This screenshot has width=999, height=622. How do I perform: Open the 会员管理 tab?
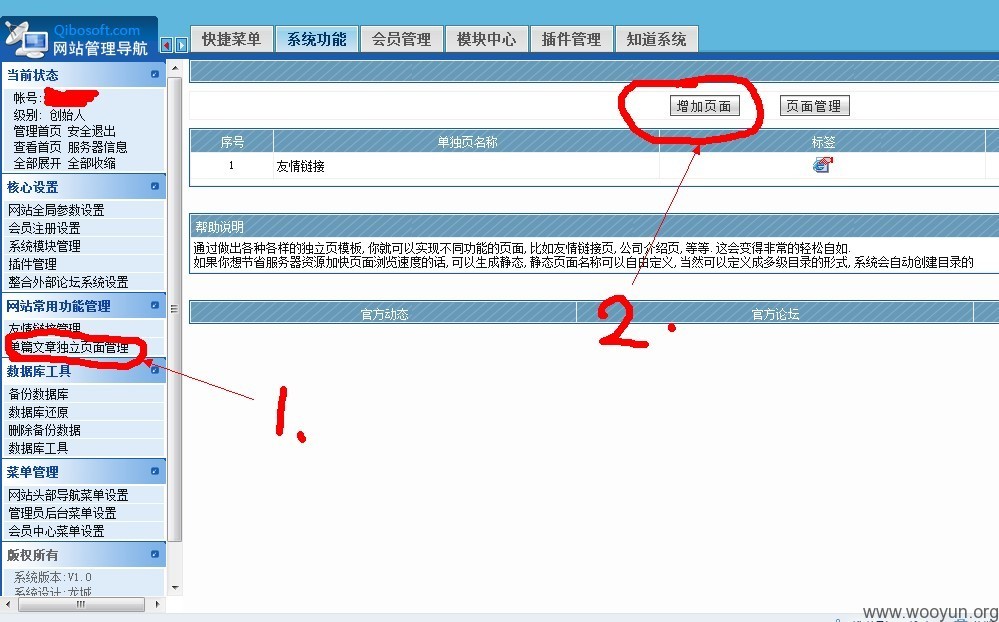pyautogui.click(x=401, y=39)
